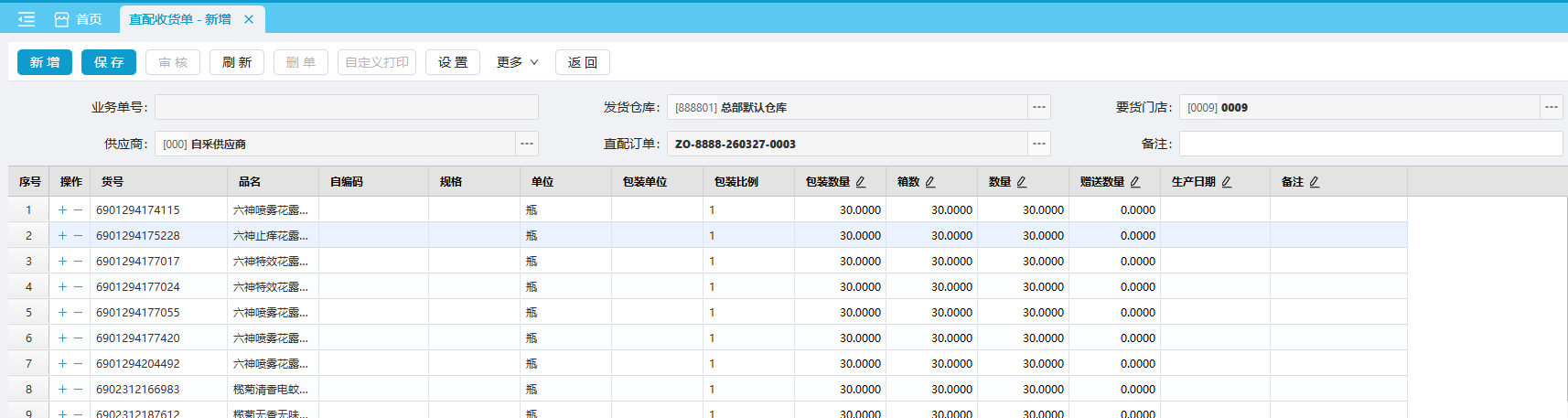
Task: Expand the 更多 dropdown menu
Action: pos(517,62)
